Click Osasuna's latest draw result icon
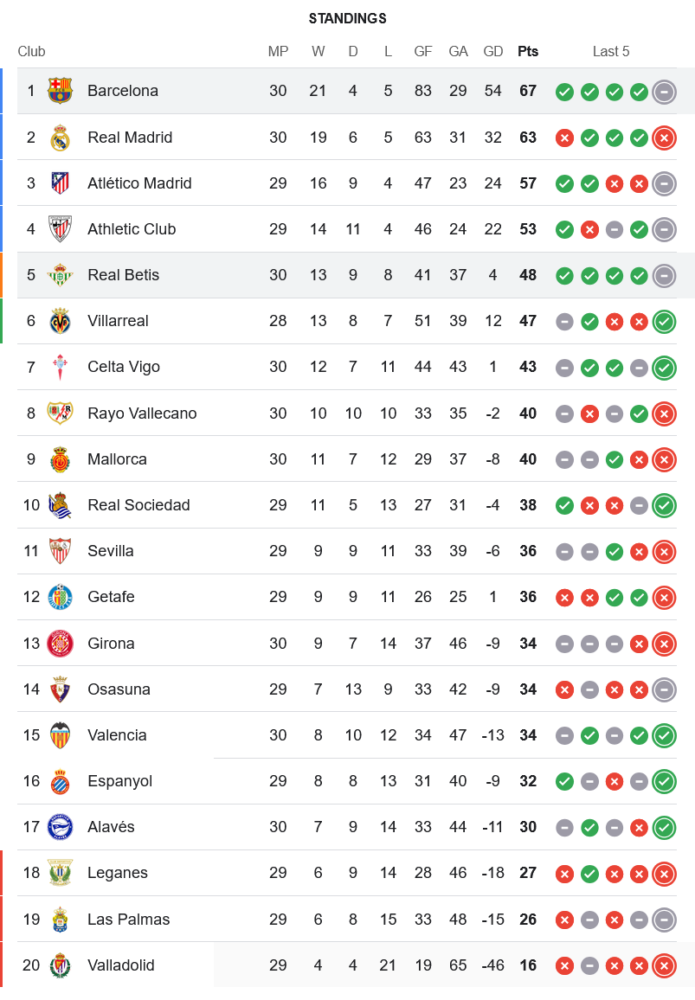This screenshot has height=1000, width=695. pyautogui.click(x=663, y=690)
